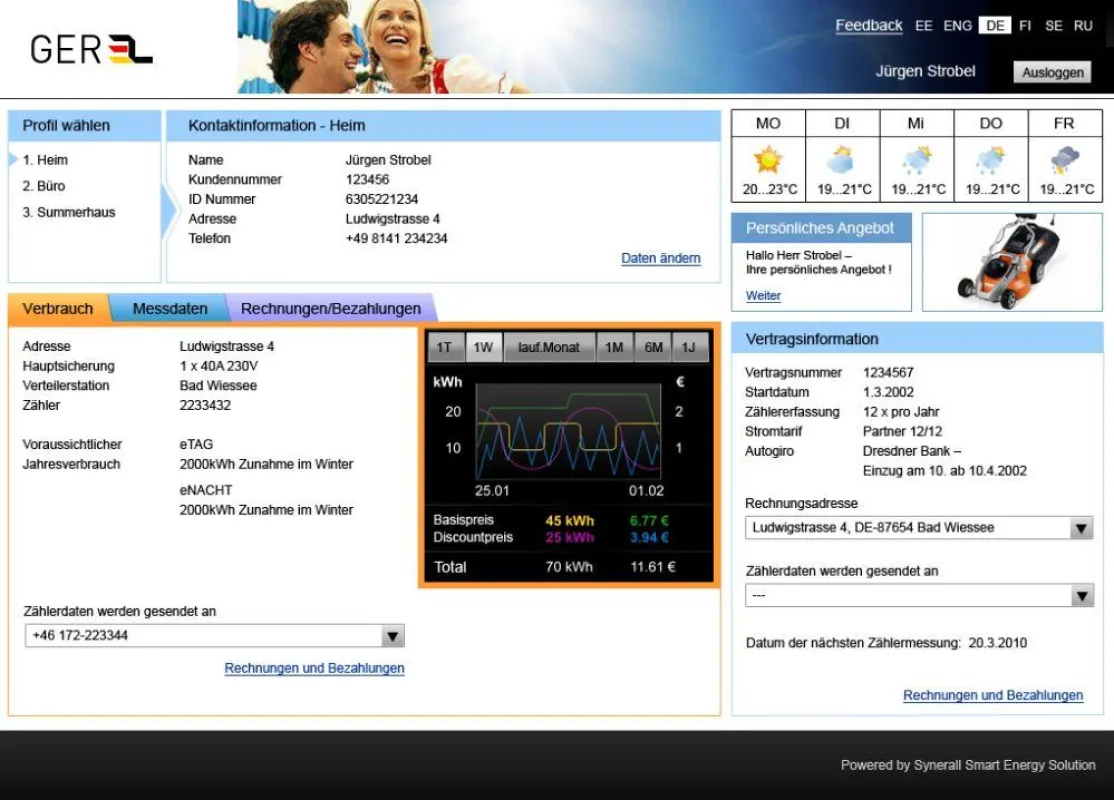Switch language to ENG

pyautogui.click(x=957, y=26)
